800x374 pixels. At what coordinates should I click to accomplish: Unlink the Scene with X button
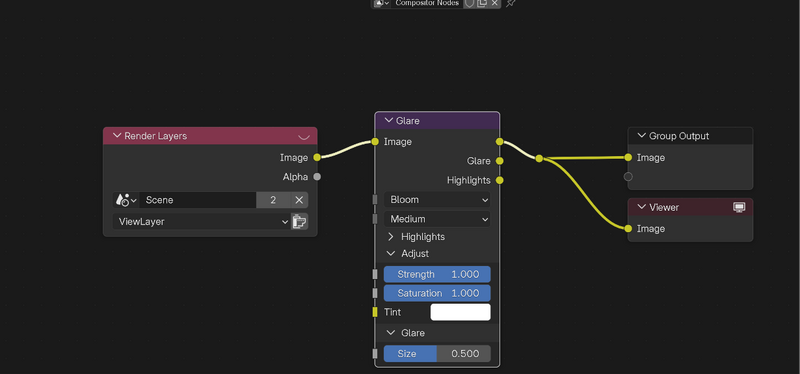[x=299, y=200]
